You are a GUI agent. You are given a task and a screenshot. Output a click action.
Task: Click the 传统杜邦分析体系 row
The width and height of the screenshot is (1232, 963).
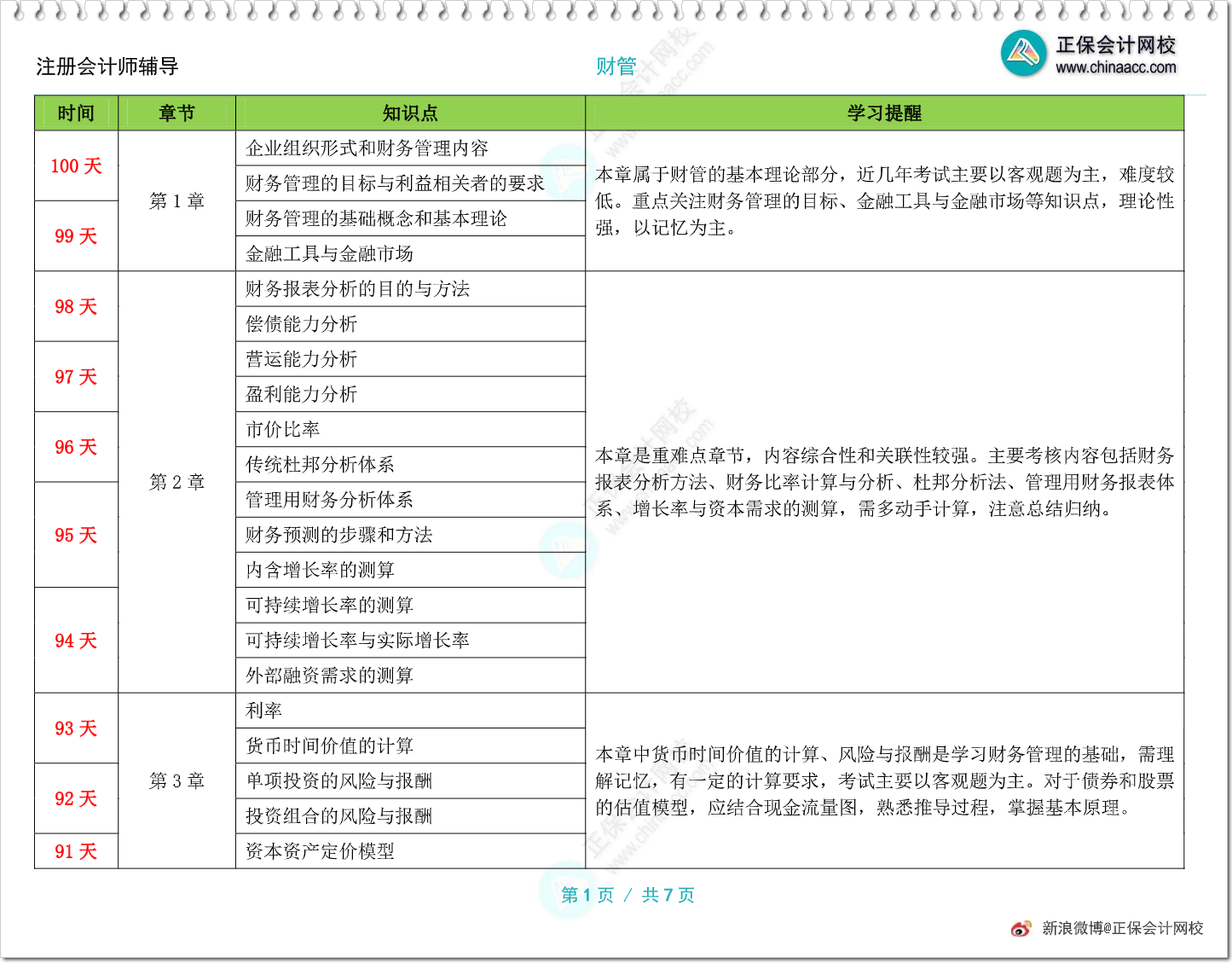click(320, 465)
